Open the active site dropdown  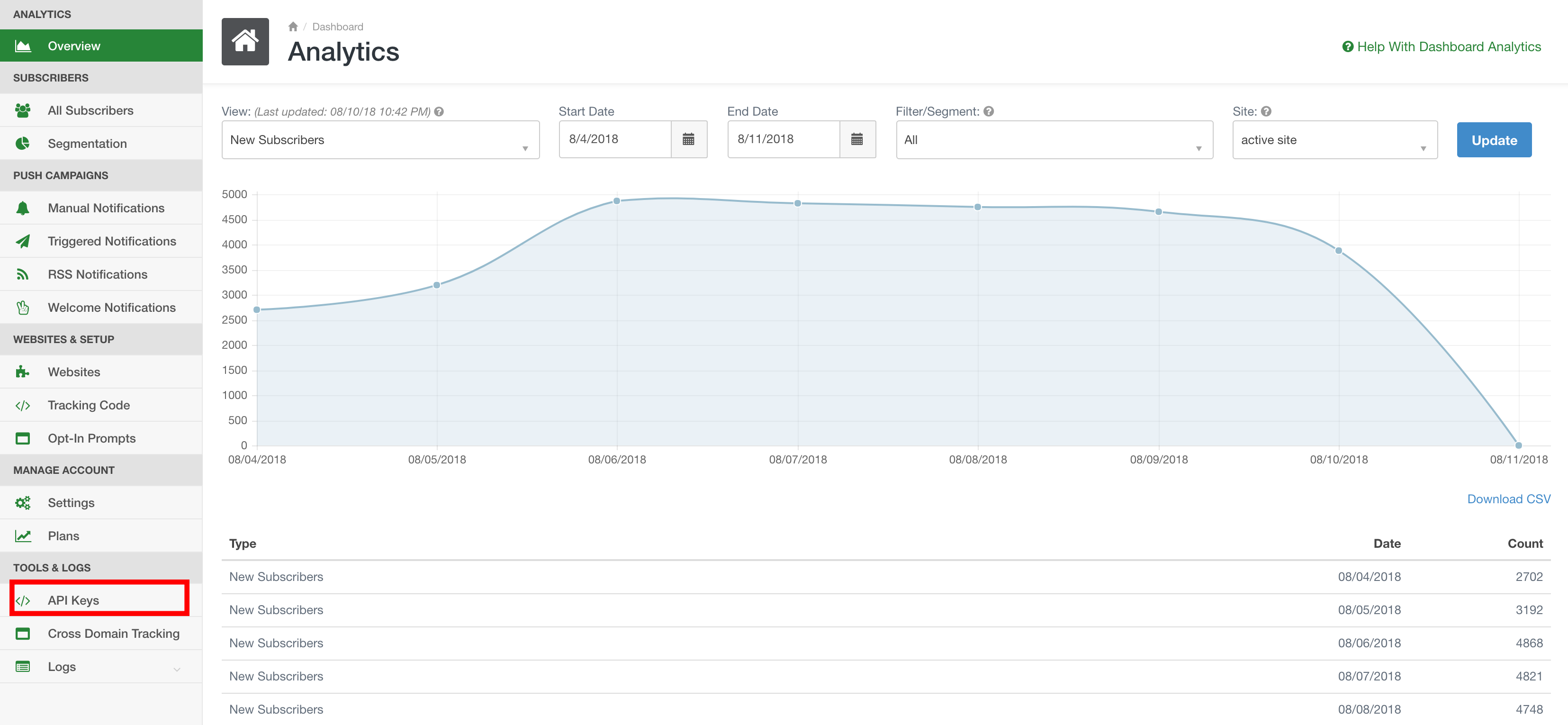[1334, 140]
